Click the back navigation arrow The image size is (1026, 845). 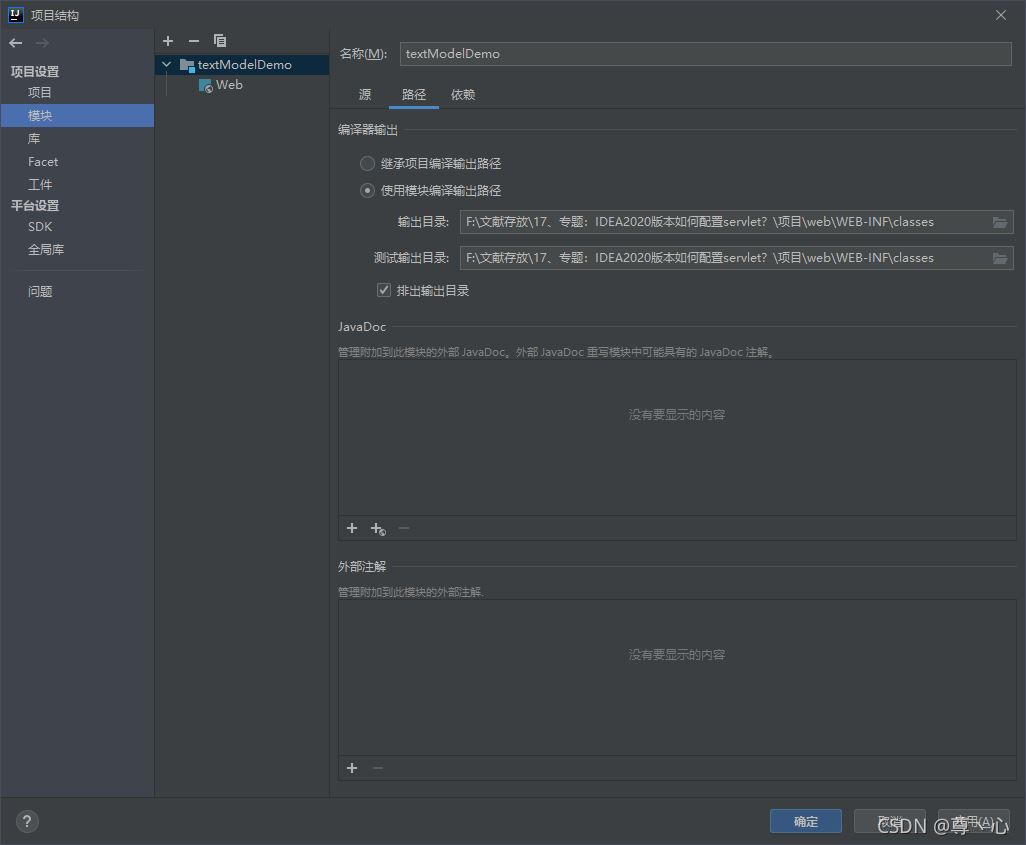point(16,43)
